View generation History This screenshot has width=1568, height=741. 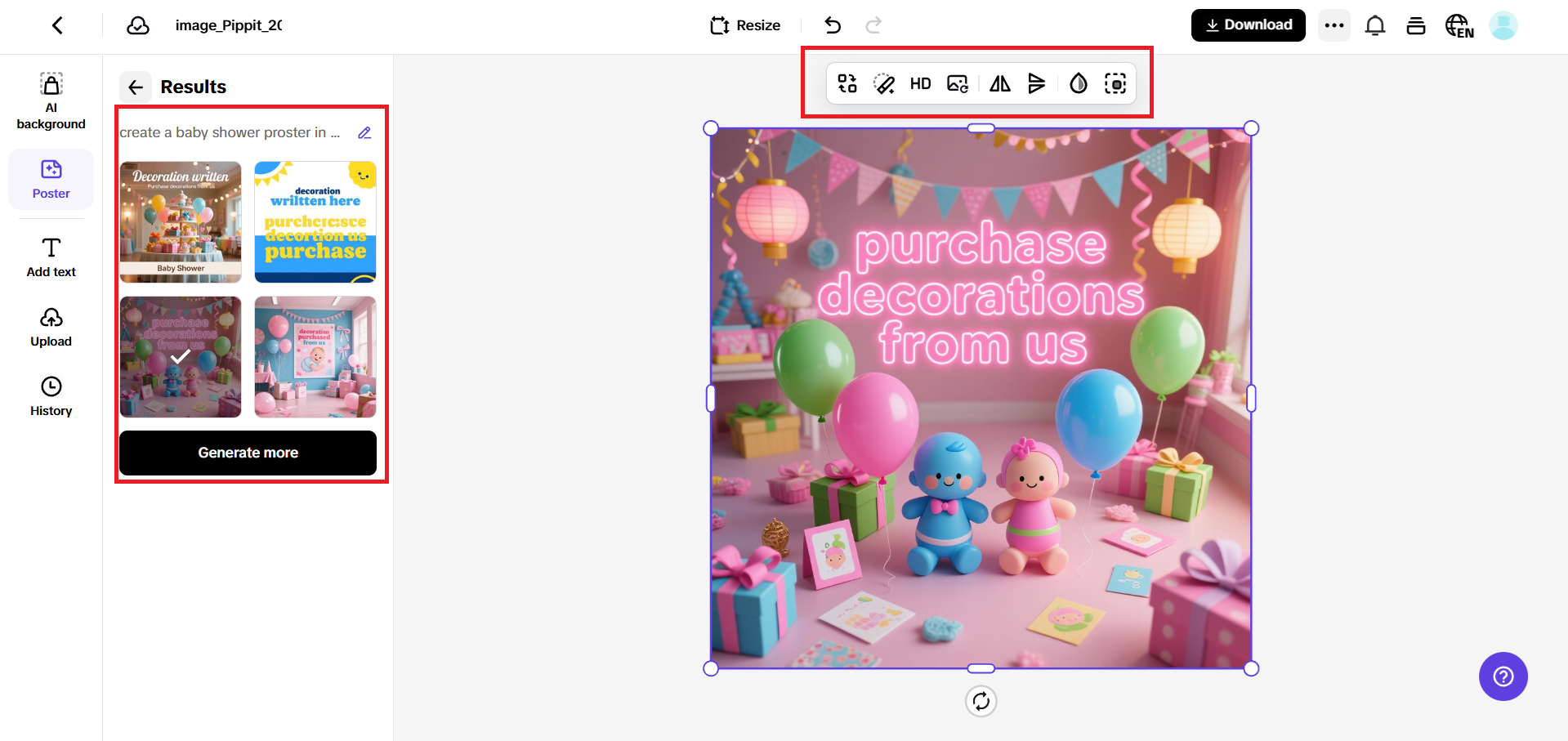pyautogui.click(x=51, y=396)
